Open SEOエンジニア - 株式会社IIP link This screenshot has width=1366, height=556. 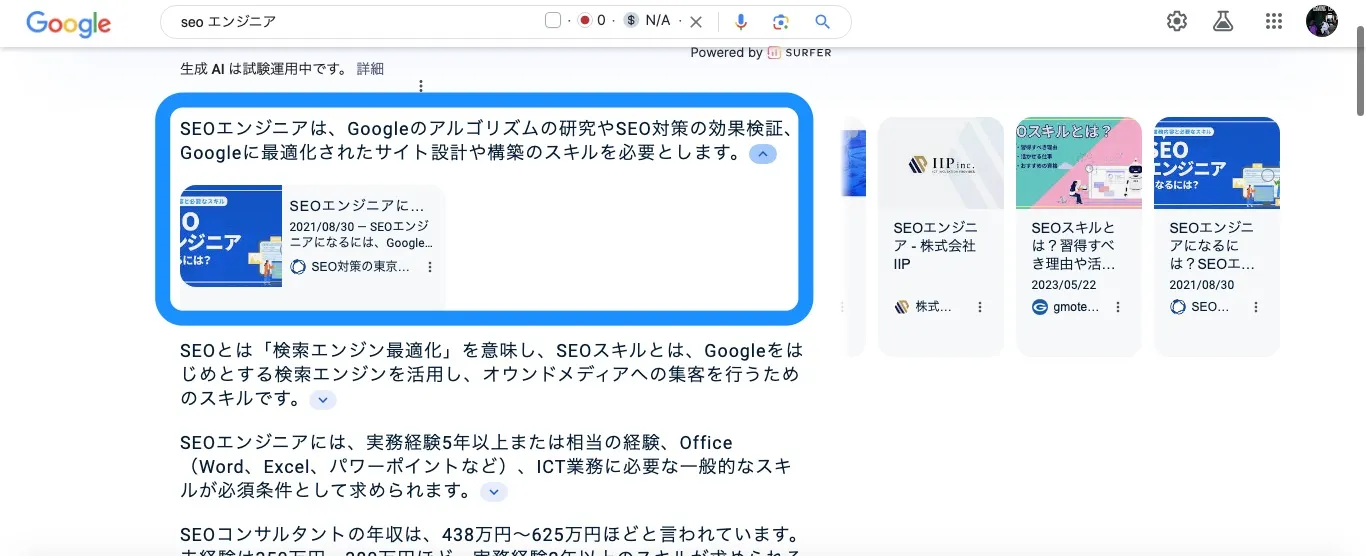[935, 246]
